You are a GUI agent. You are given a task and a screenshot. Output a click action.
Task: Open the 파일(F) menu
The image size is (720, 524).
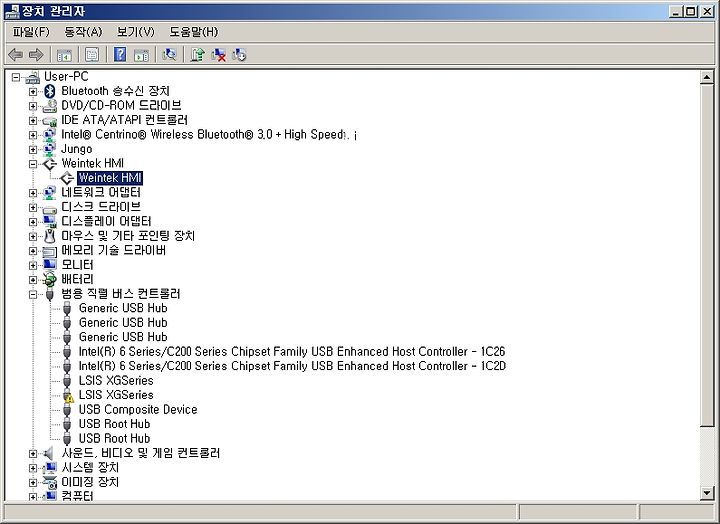click(31, 32)
